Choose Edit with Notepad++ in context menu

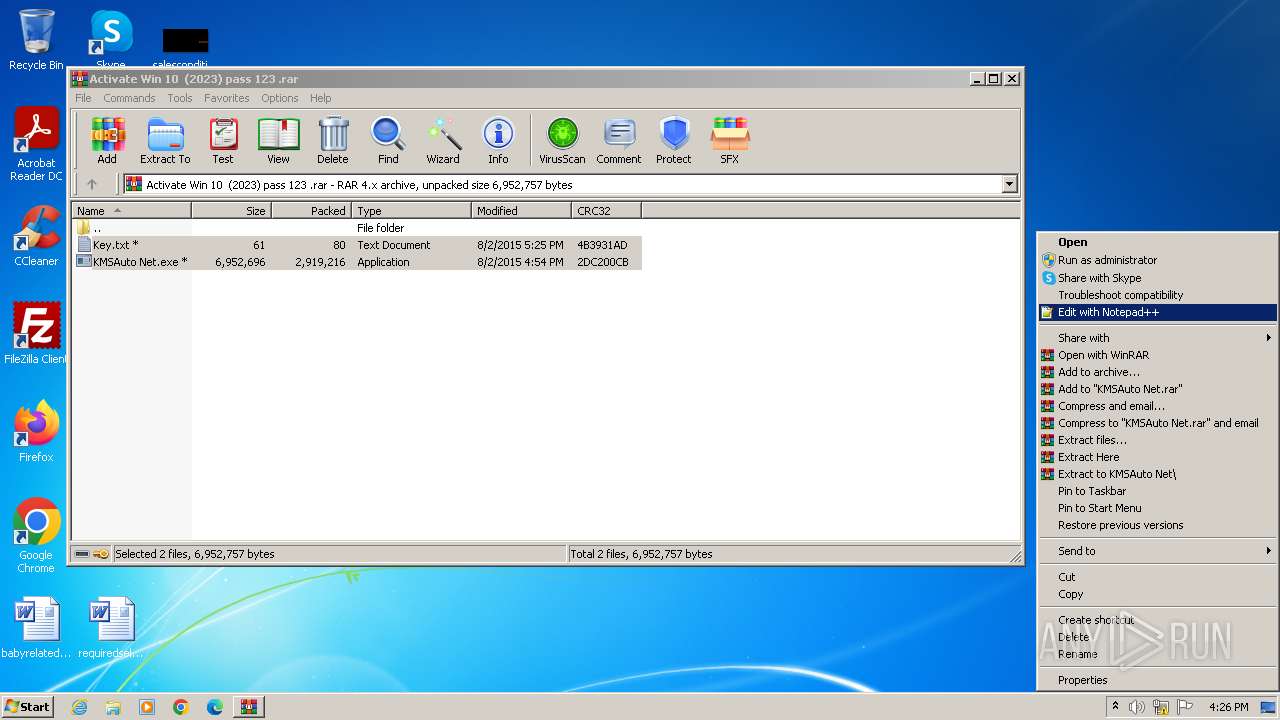pyautogui.click(x=1158, y=312)
